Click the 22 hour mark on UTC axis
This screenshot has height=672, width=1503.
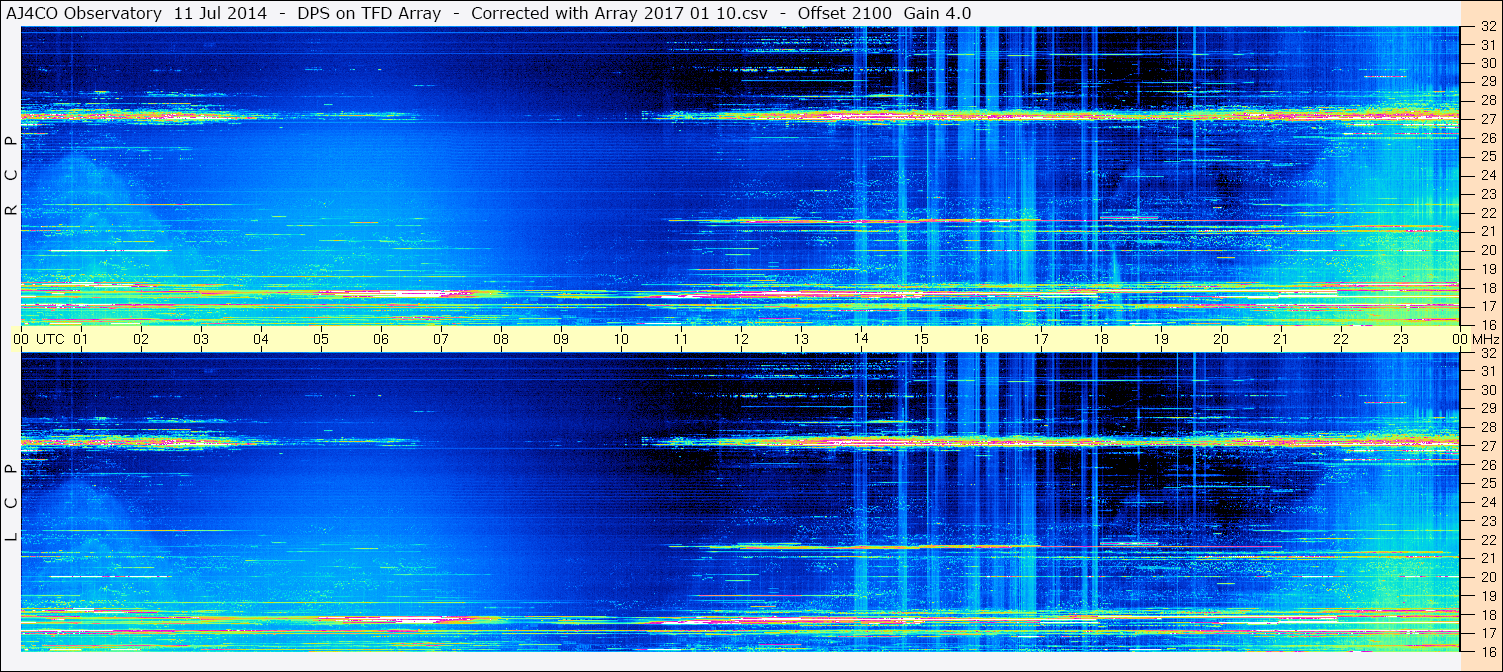(1341, 339)
